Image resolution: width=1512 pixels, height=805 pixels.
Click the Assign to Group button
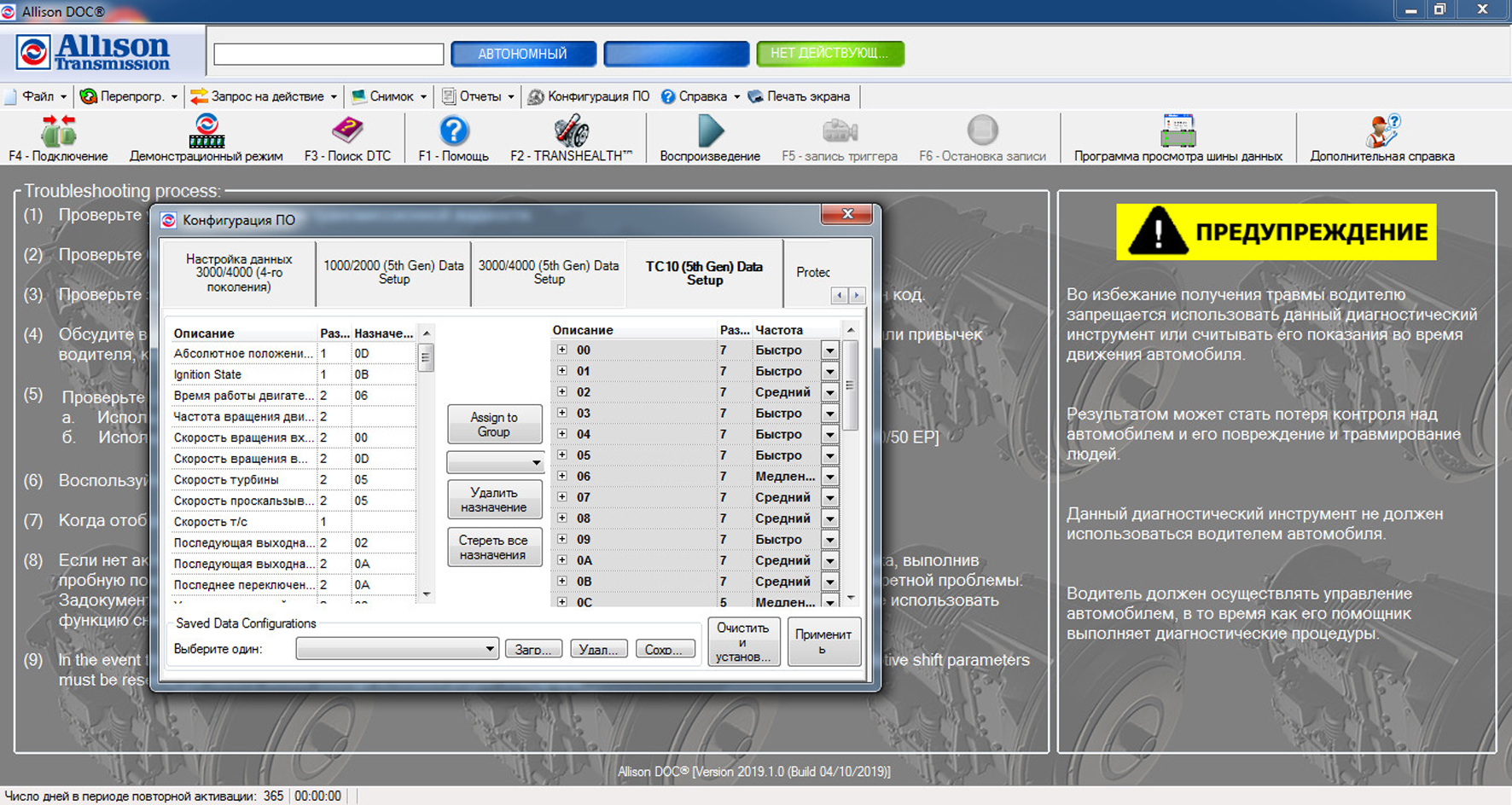(x=494, y=424)
